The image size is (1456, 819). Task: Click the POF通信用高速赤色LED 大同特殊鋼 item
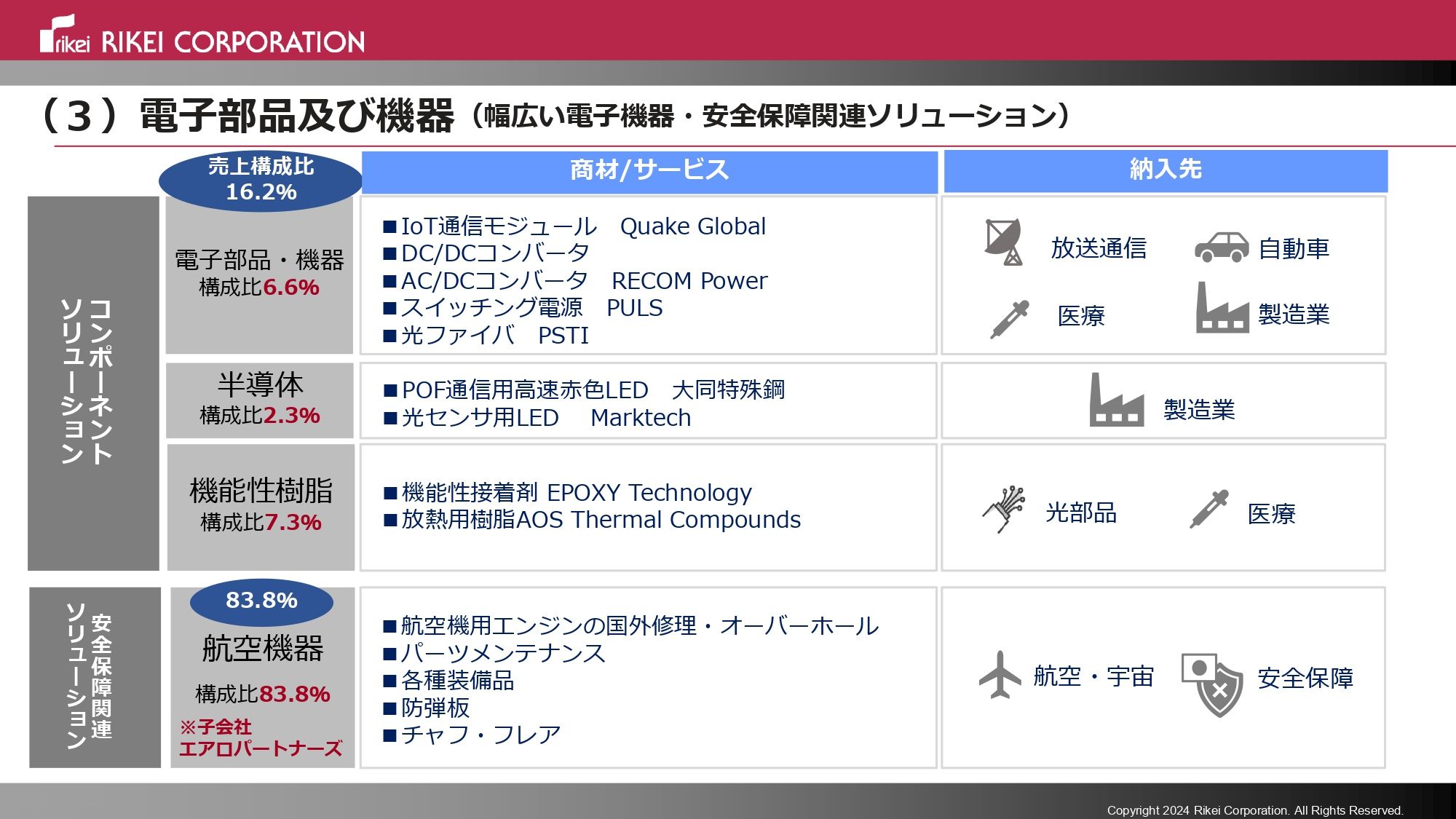pos(585,390)
